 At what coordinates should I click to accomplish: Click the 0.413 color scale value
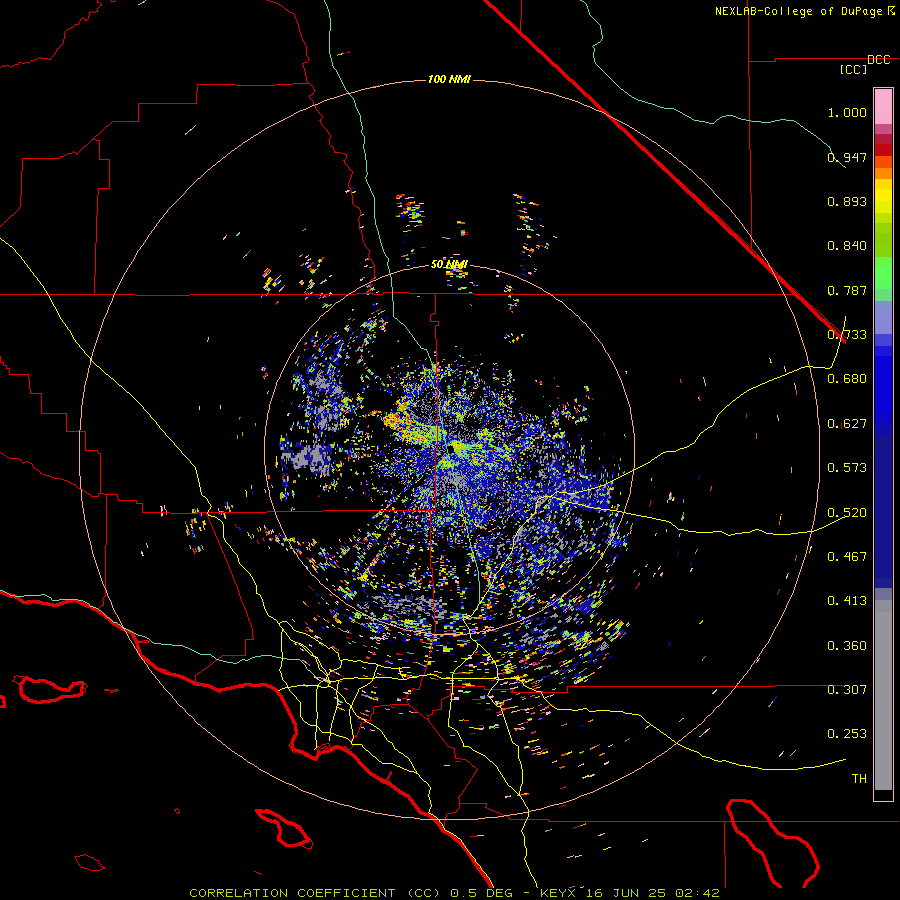click(847, 601)
